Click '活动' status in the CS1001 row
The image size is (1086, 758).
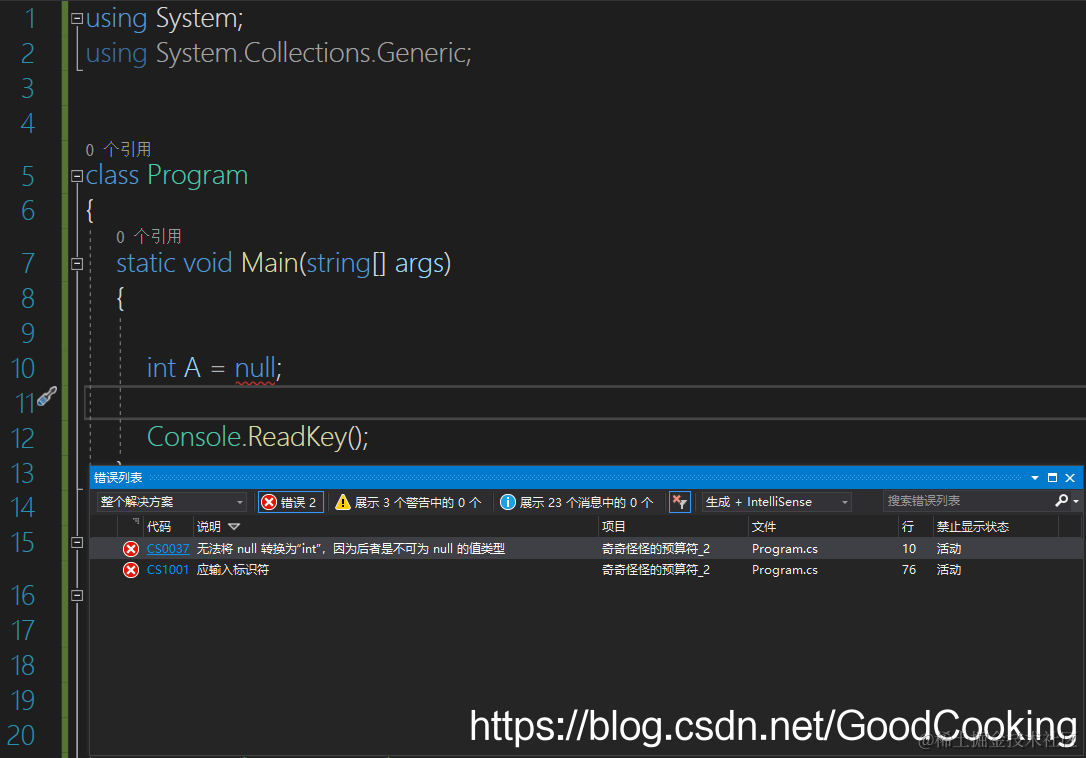point(949,570)
